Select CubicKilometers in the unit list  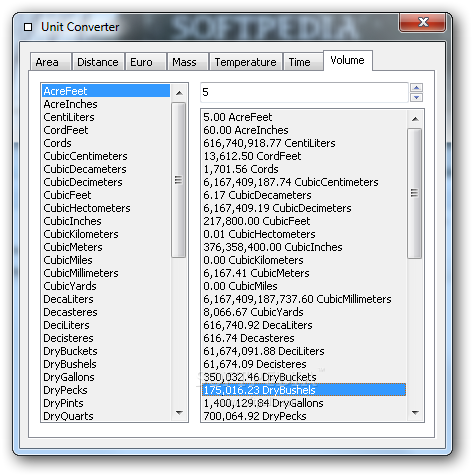click(106, 234)
